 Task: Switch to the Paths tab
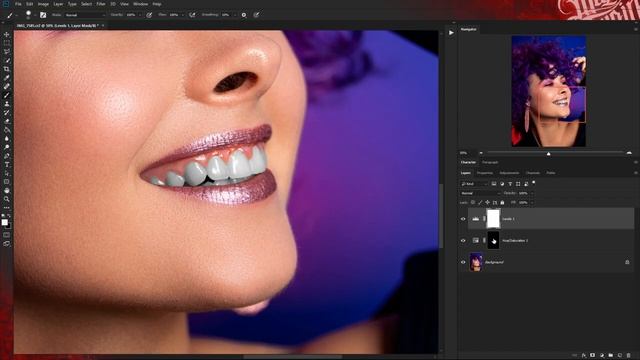[551, 173]
